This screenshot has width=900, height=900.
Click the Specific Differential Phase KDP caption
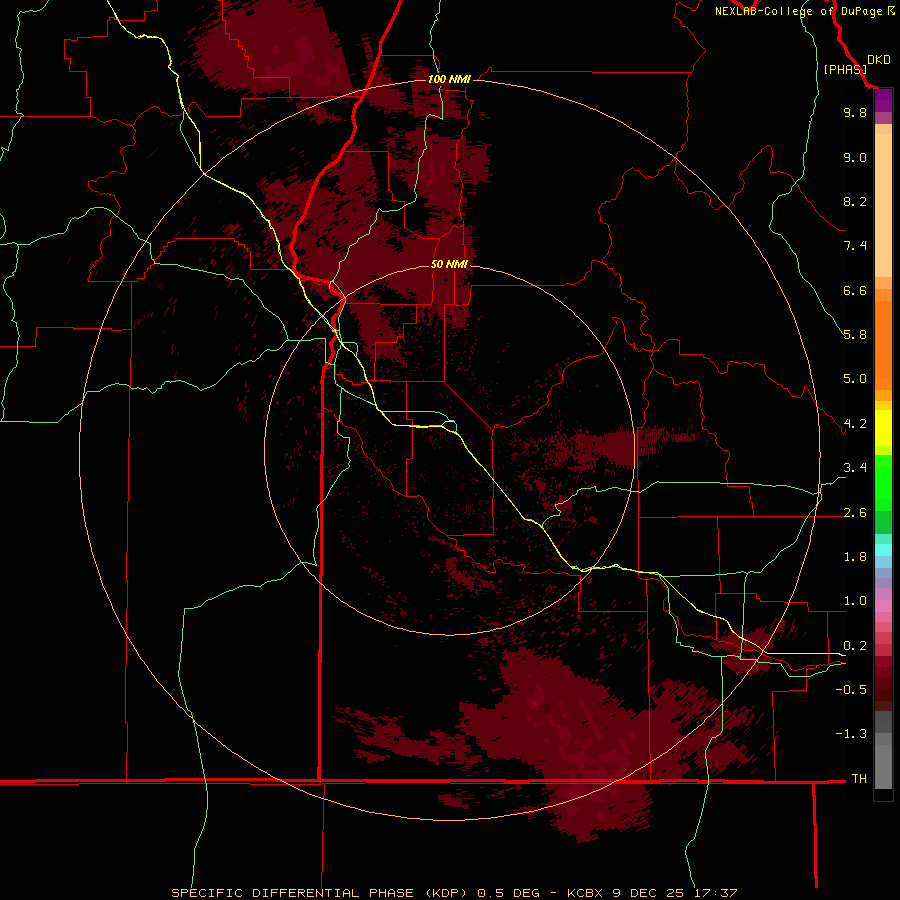[454, 893]
